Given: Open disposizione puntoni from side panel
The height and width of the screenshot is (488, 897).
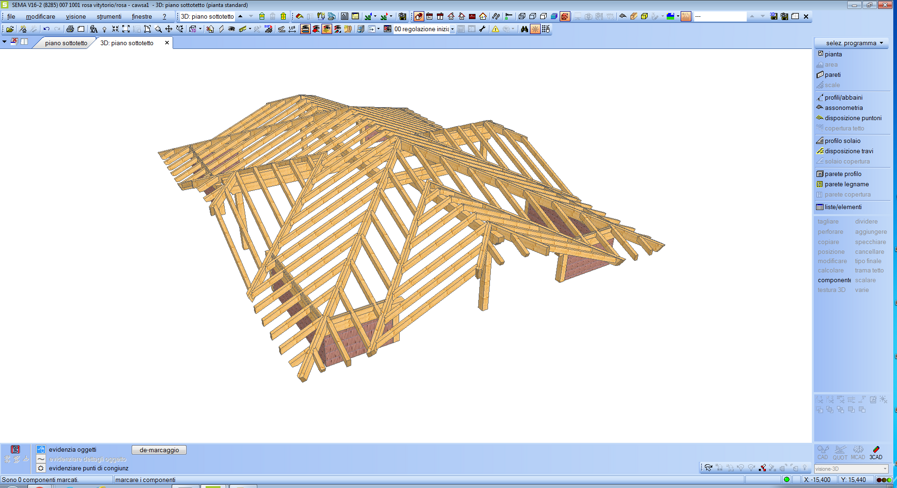Looking at the screenshot, I should 852,118.
